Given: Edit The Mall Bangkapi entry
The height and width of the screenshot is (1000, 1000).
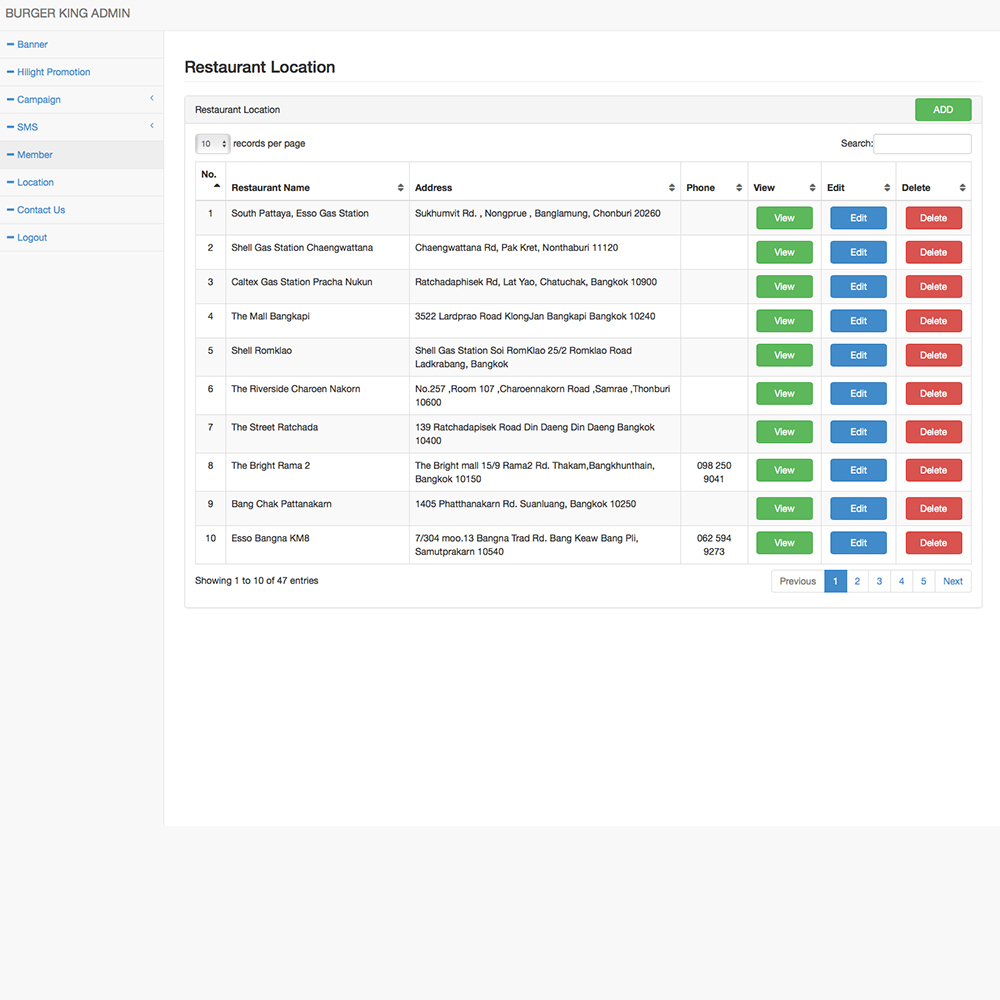Looking at the screenshot, I should point(858,321).
